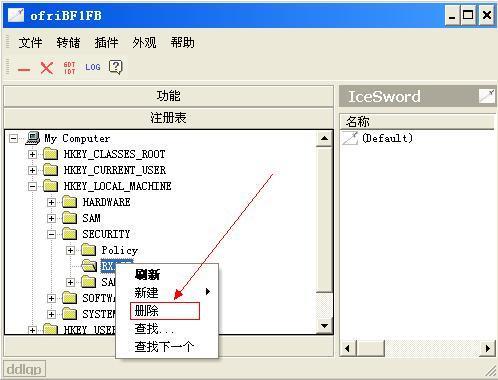The image size is (498, 380).
Task: Open the 帮助 menu
Action: (182, 43)
